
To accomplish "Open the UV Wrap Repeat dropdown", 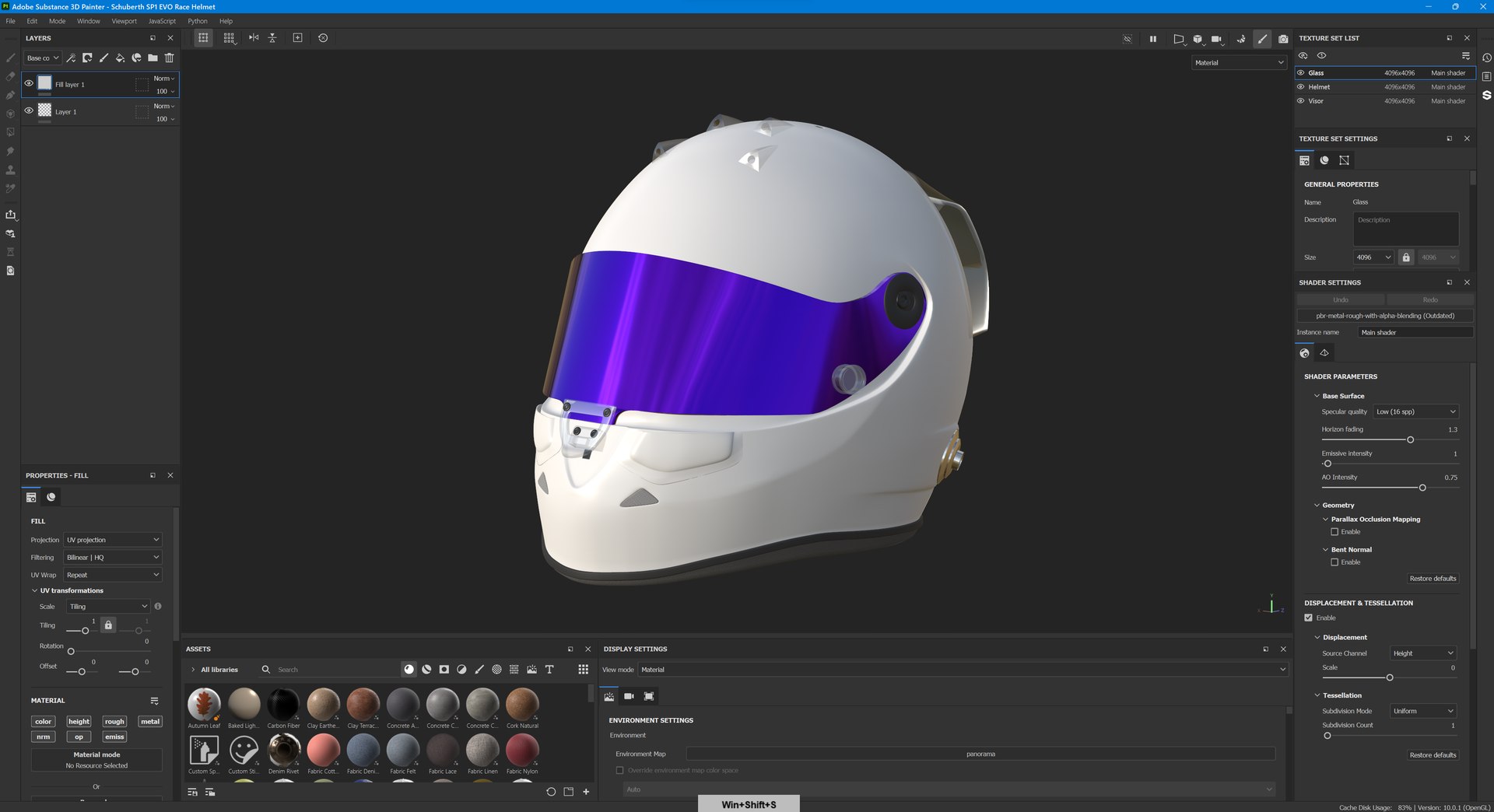I will 112,576.
